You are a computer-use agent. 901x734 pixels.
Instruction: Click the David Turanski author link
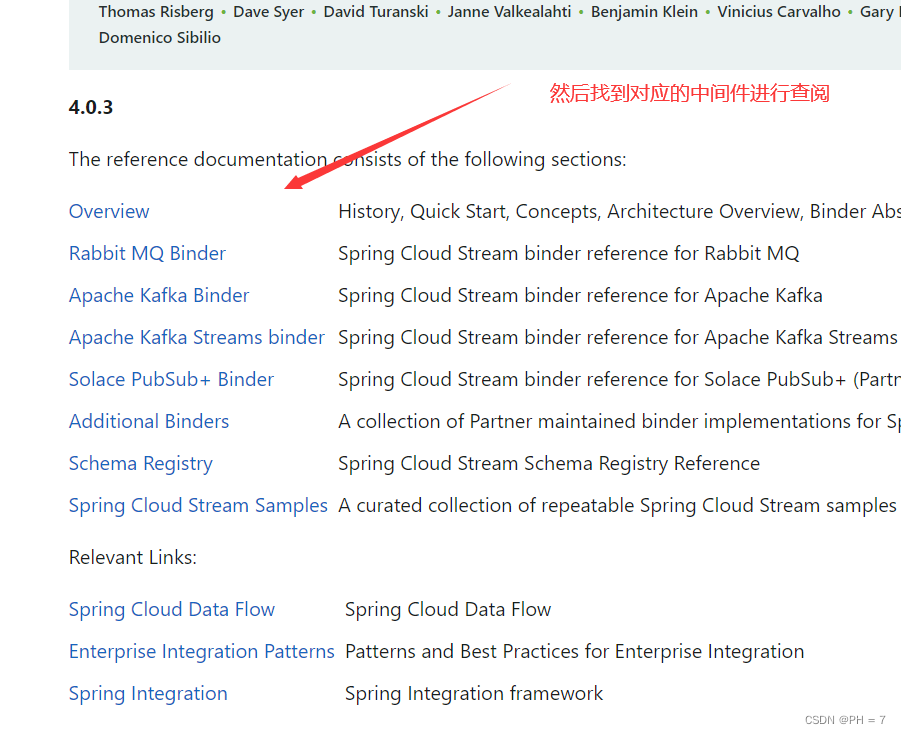pyautogui.click(x=376, y=12)
